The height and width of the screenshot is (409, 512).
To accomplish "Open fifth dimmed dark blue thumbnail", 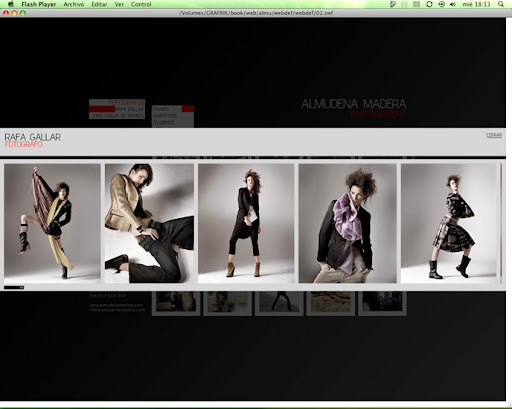I will click(x=382, y=303).
